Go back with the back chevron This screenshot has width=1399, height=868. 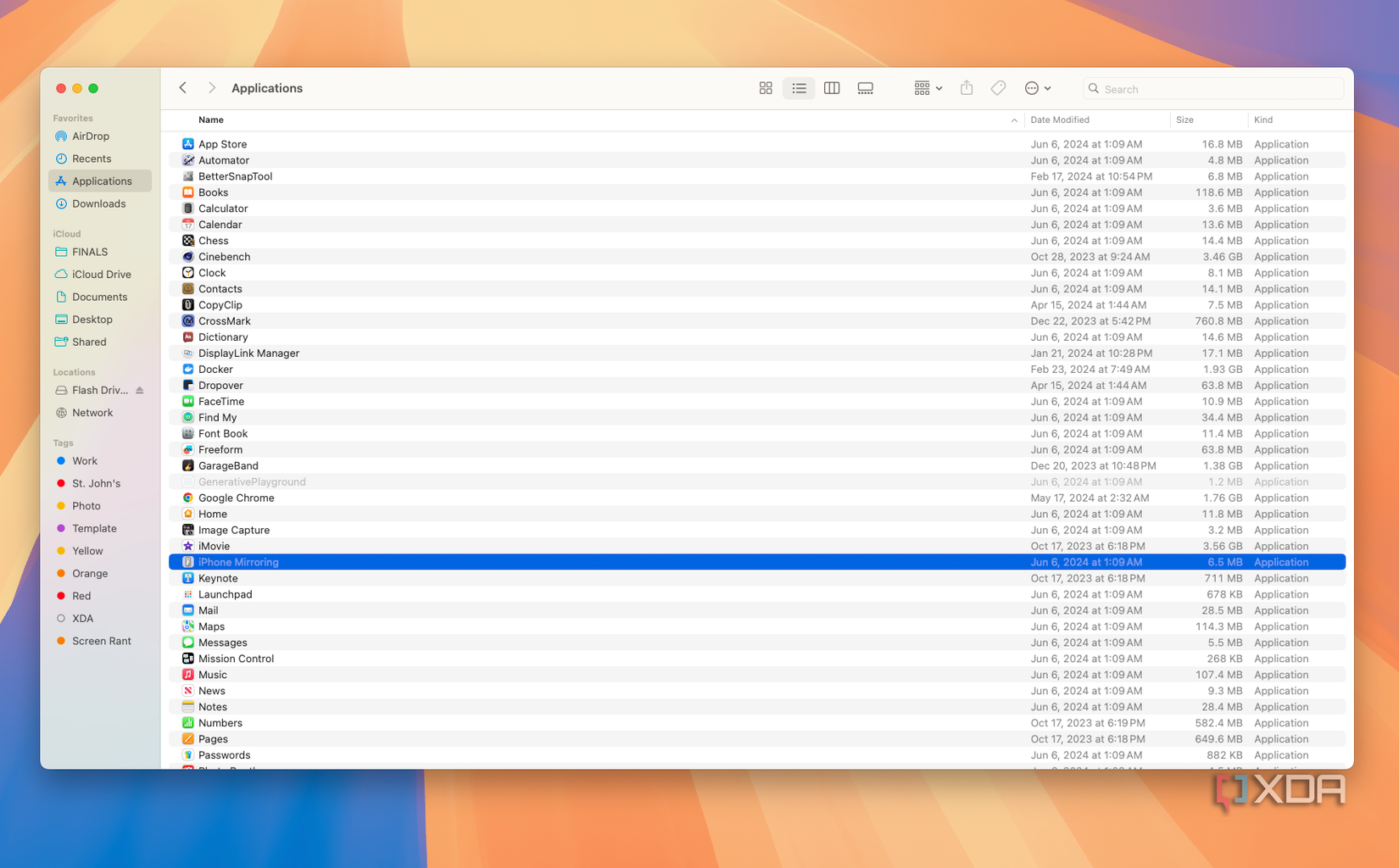(183, 88)
